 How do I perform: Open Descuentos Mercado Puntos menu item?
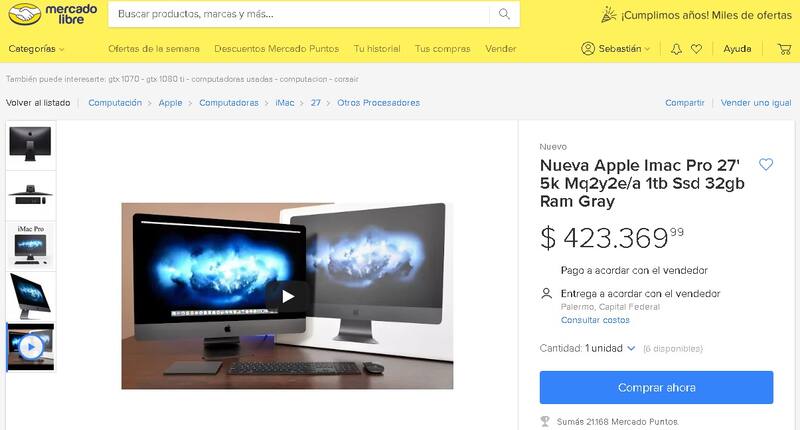276,49
